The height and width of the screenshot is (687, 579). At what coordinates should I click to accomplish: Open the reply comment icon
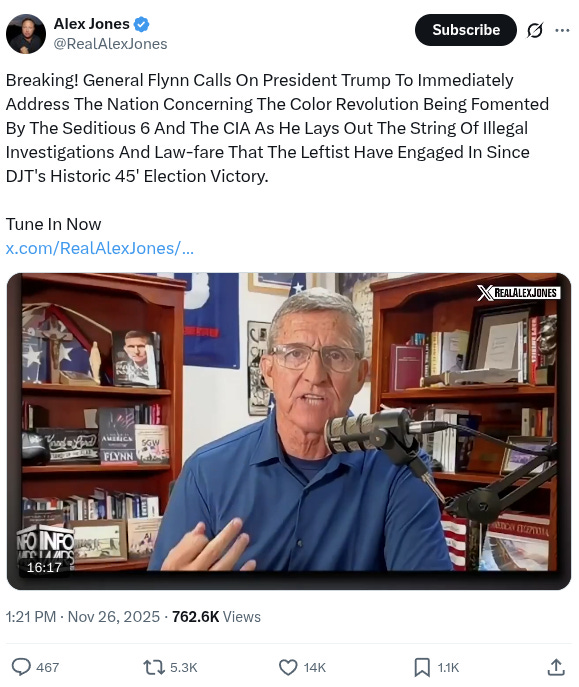coord(21,667)
